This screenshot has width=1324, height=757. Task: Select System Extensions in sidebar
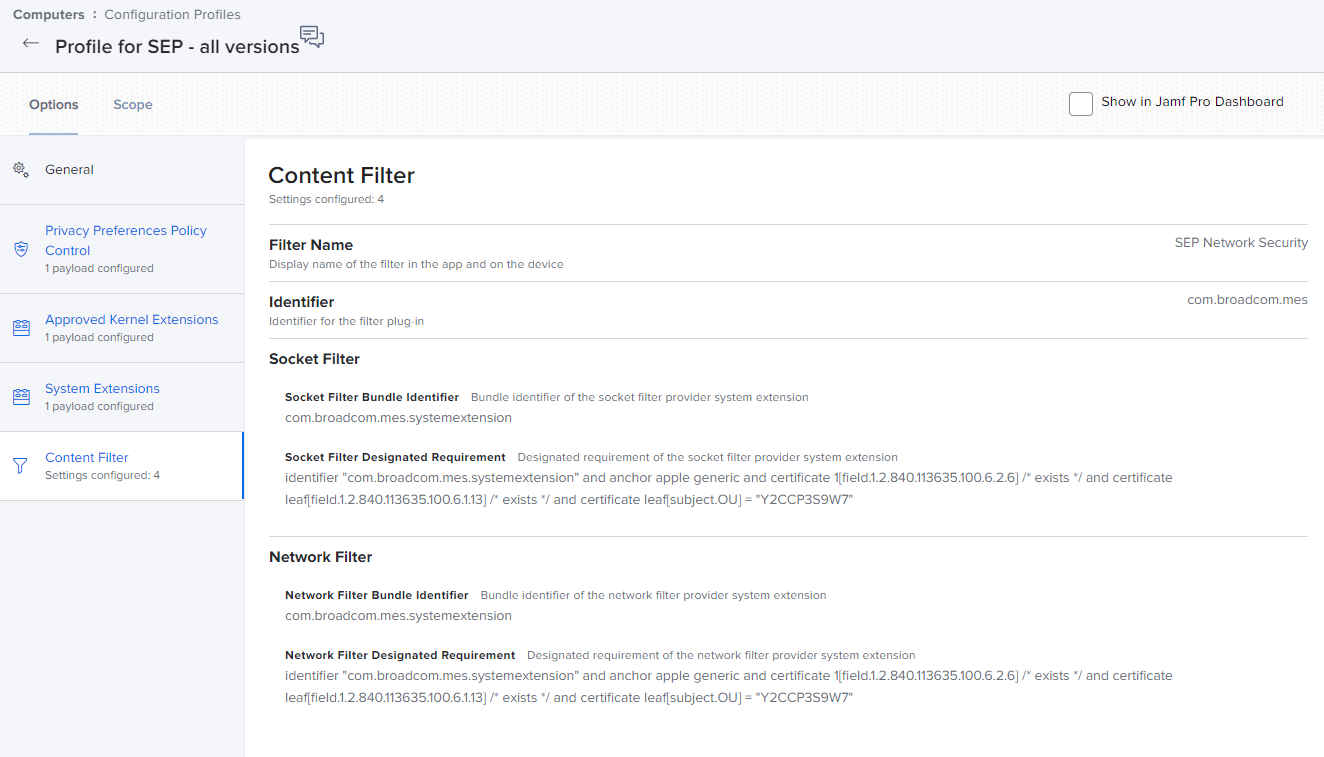[x=102, y=389]
